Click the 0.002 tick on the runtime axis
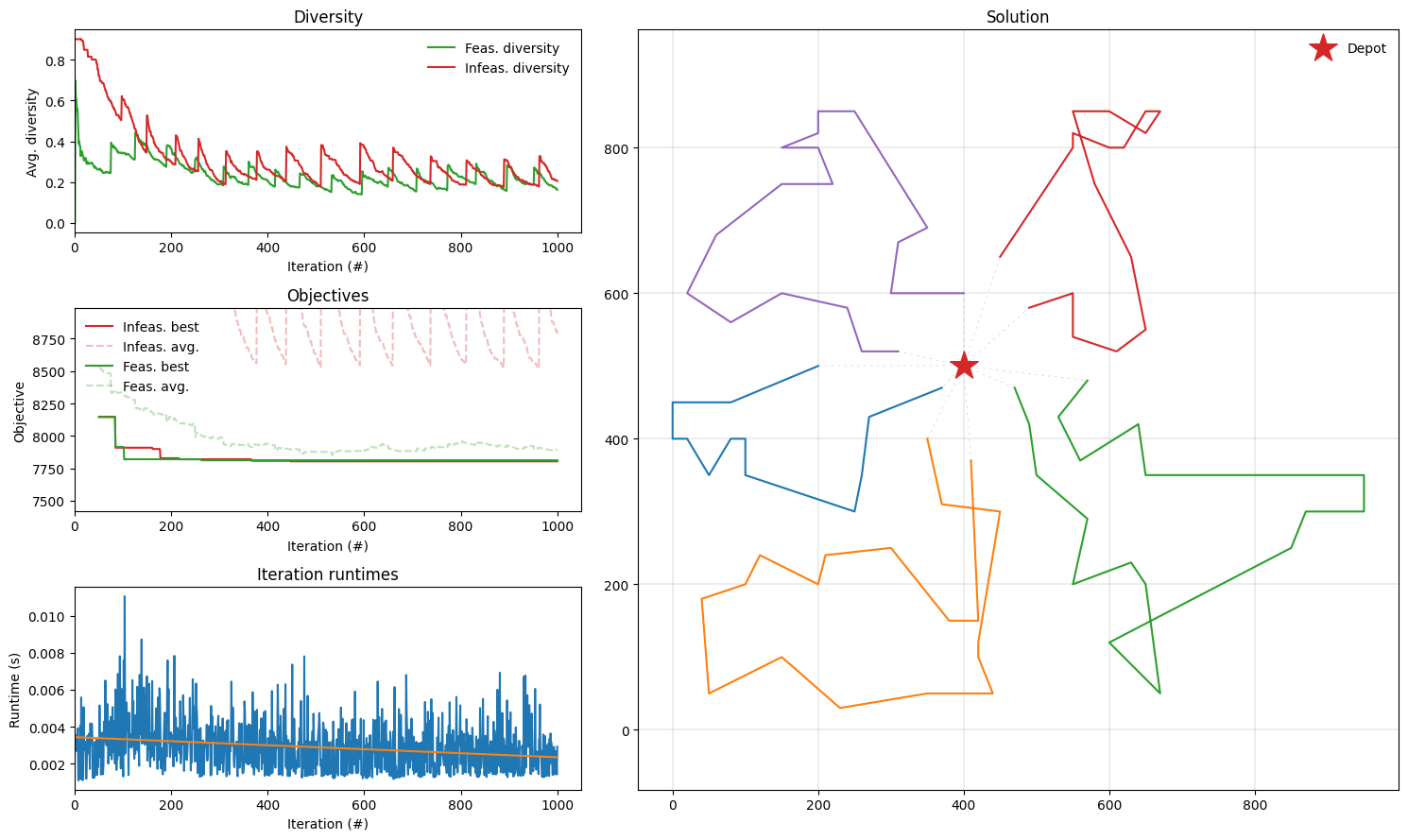 pyautogui.click(x=49, y=764)
